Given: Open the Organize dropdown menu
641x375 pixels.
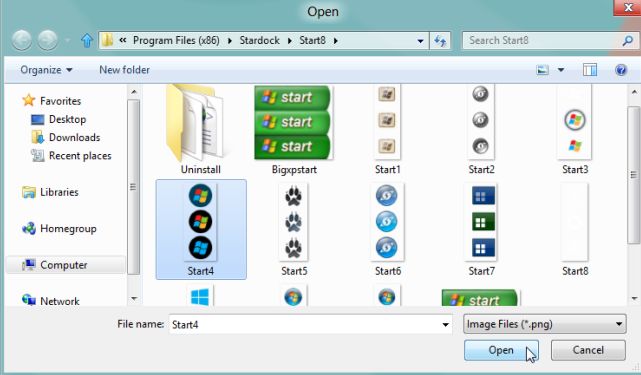Looking at the screenshot, I should (47, 70).
